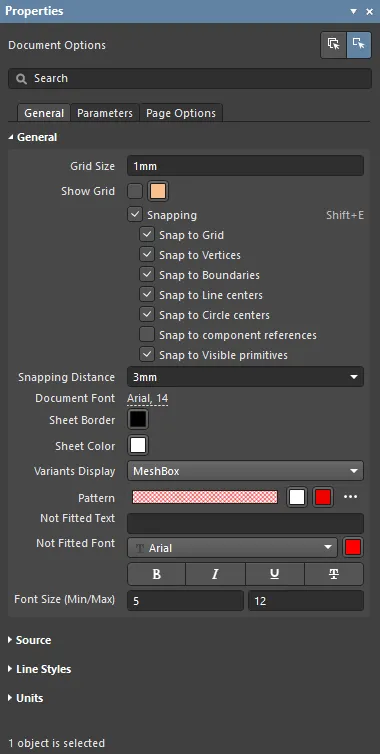Switch to the Parameters tab
This screenshot has height=754, width=380.
pos(105,113)
